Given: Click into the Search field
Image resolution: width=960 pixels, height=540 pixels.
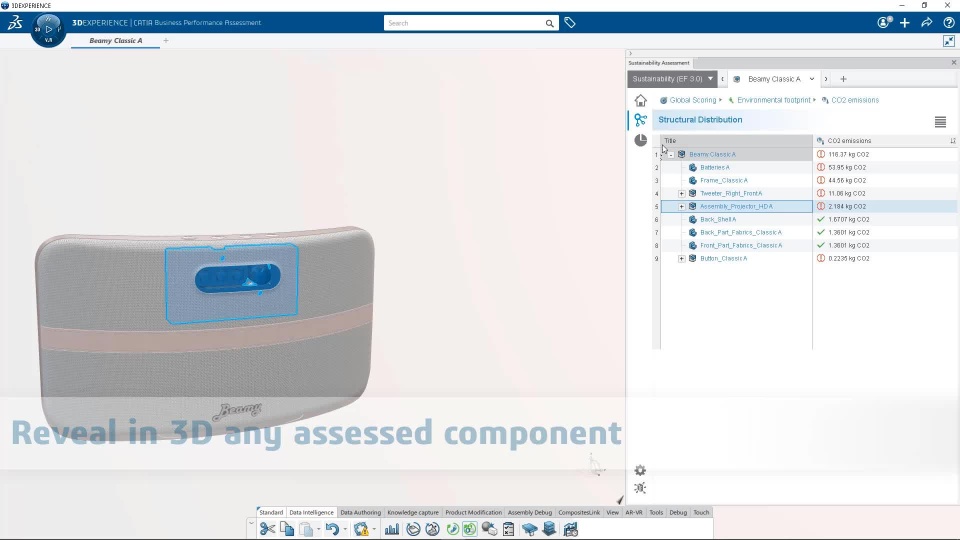Looking at the screenshot, I should tap(464, 23).
